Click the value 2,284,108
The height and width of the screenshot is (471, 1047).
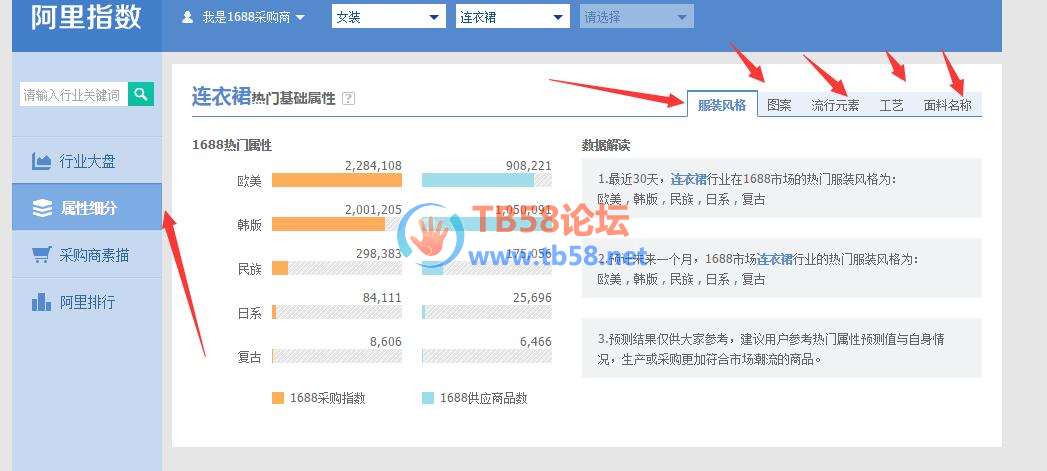[373, 166]
